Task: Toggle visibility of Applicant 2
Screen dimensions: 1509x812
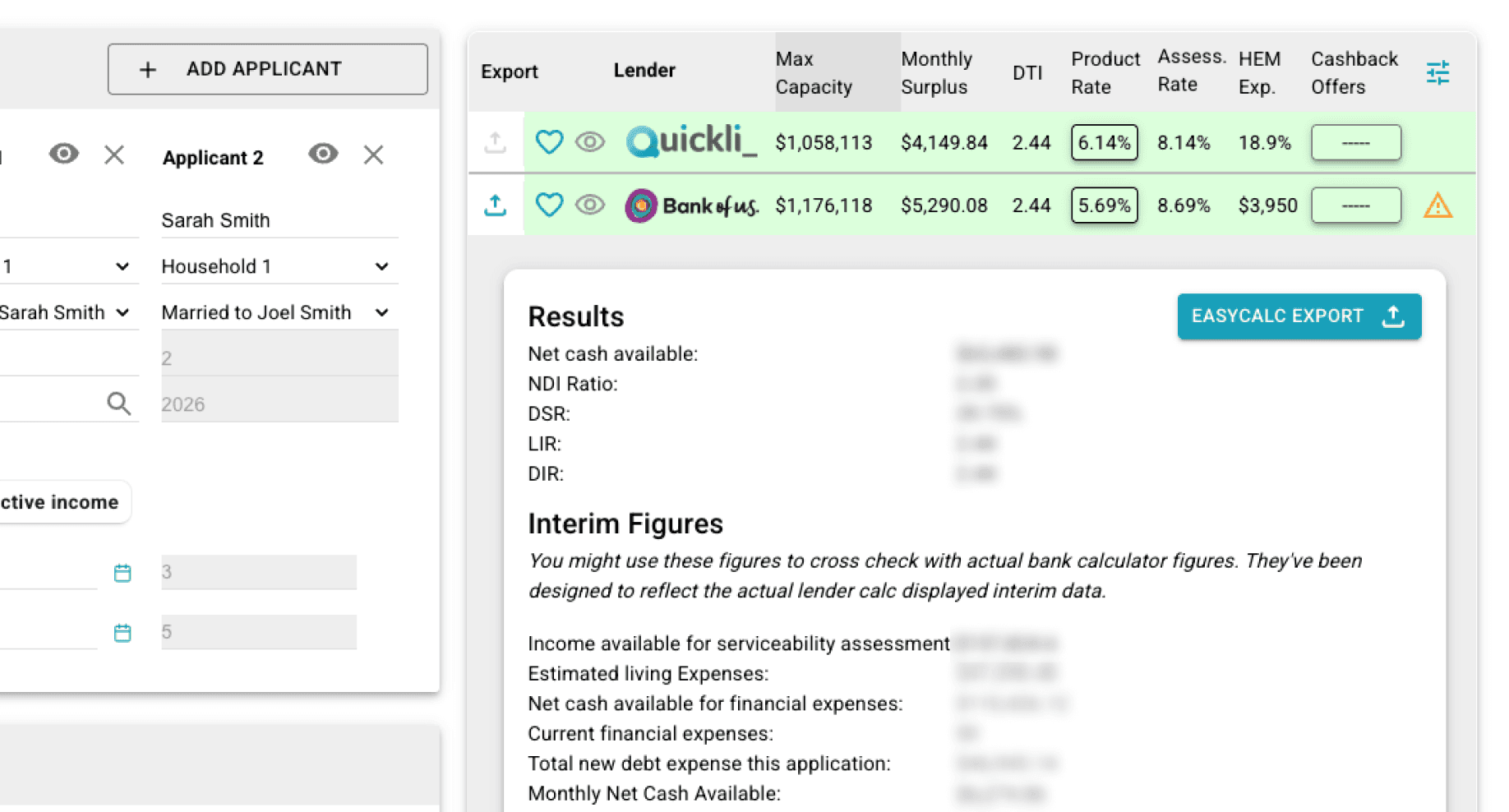Action: pyautogui.click(x=323, y=154)
